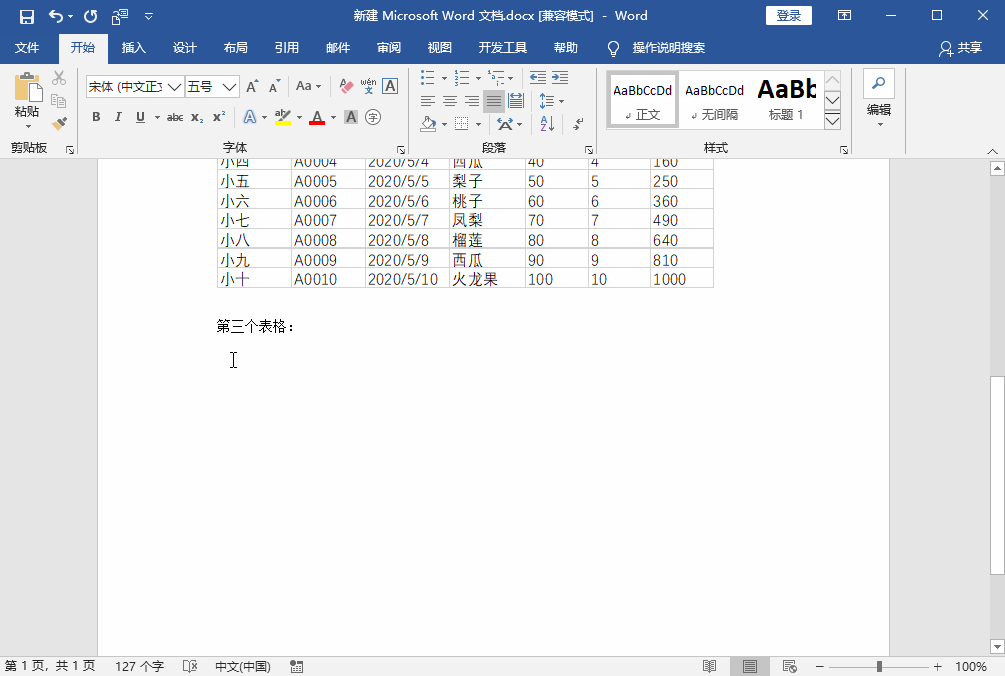Apply red font color
This screenshot has width=1005, height=676.
(x=317, y=117)
